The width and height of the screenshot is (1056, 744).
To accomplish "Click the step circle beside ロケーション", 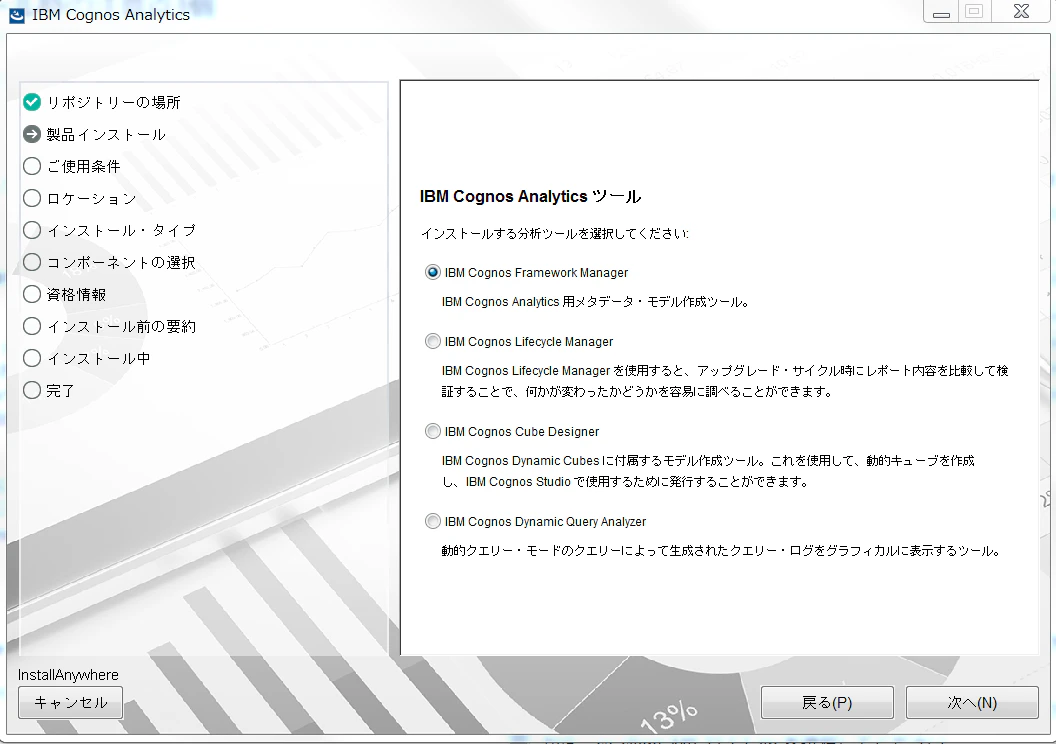I will 32,199.
